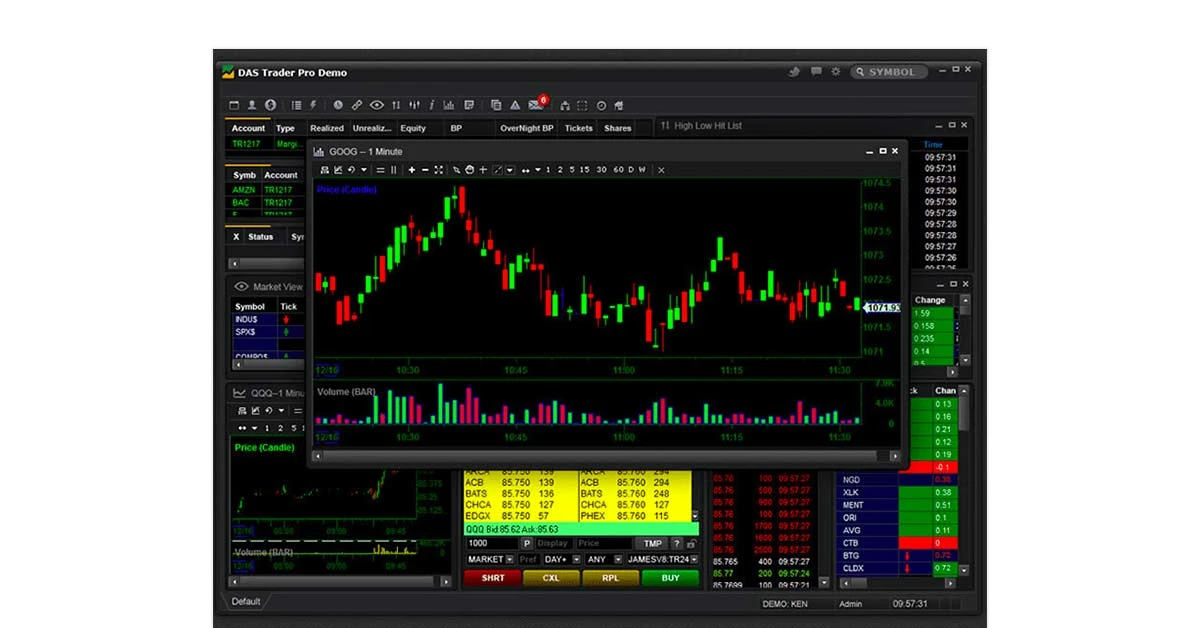Click the green BUY button
The image size is (1200, 628).
tap(669, 578)
